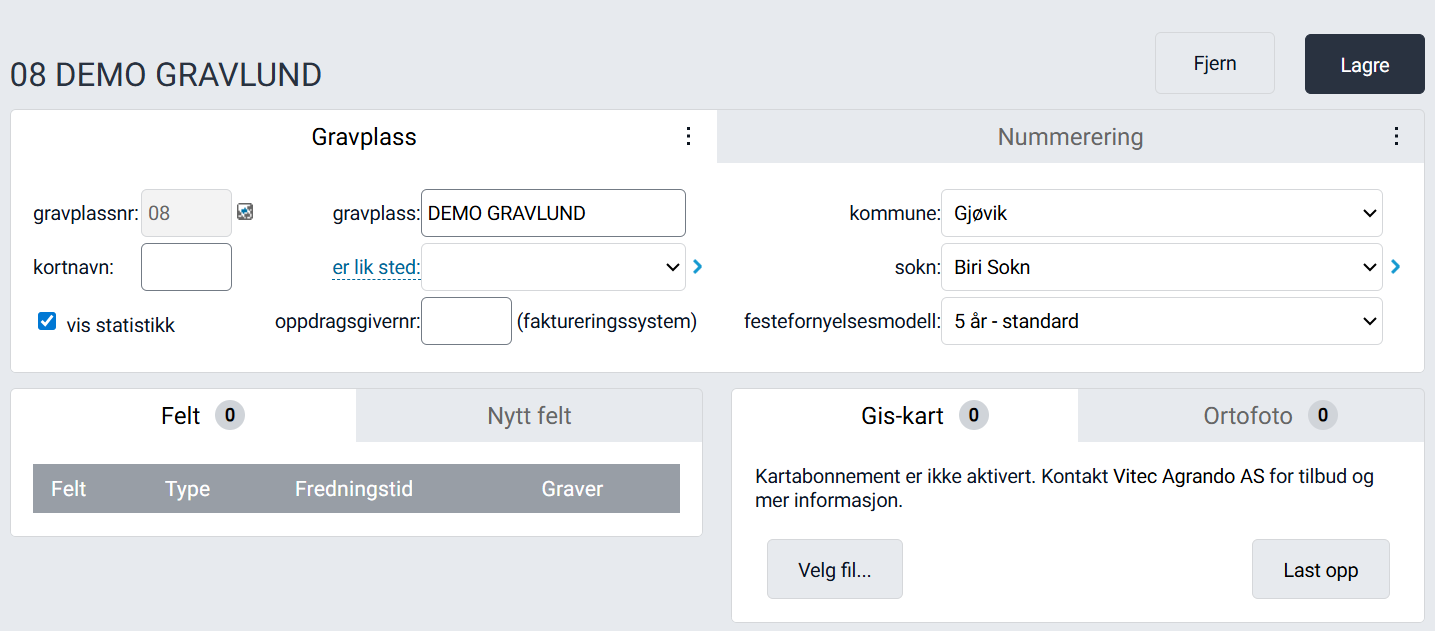The image size is (1435, 631).
Task: Click the blue arrow next to er lik sted
Action: (x=697, y=267)
